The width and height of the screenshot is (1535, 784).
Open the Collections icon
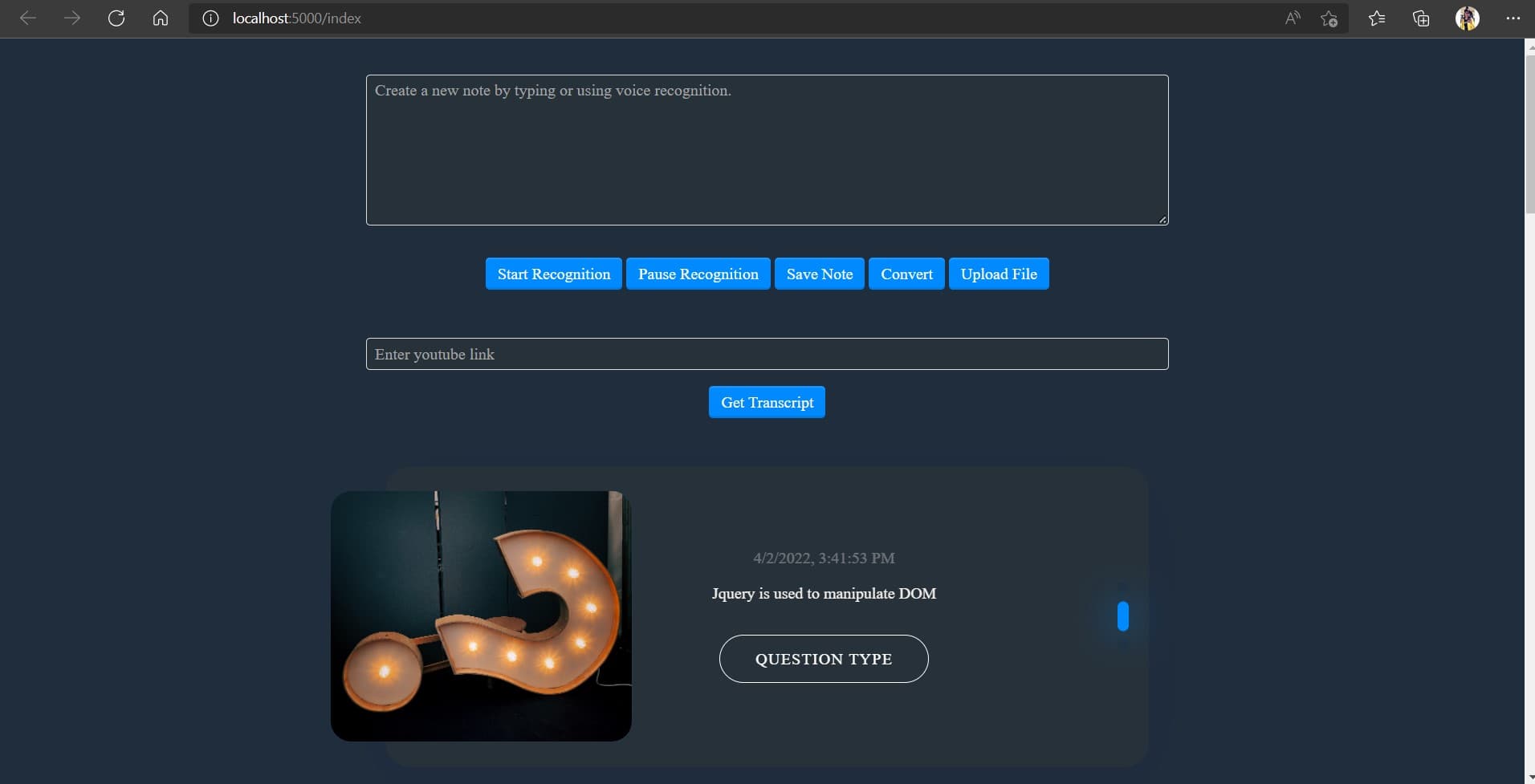[x=1421, y=18]
